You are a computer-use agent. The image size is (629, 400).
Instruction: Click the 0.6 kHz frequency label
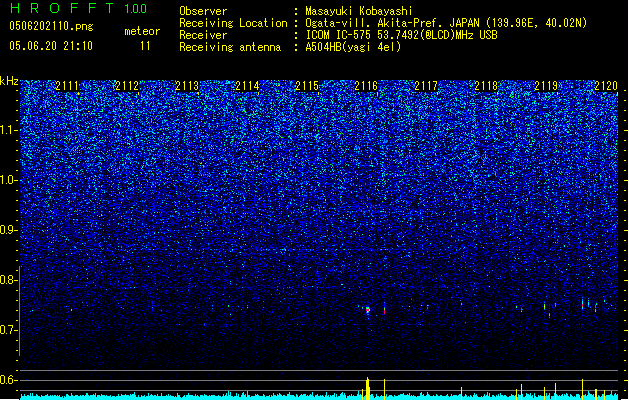[x=7, y=380]
